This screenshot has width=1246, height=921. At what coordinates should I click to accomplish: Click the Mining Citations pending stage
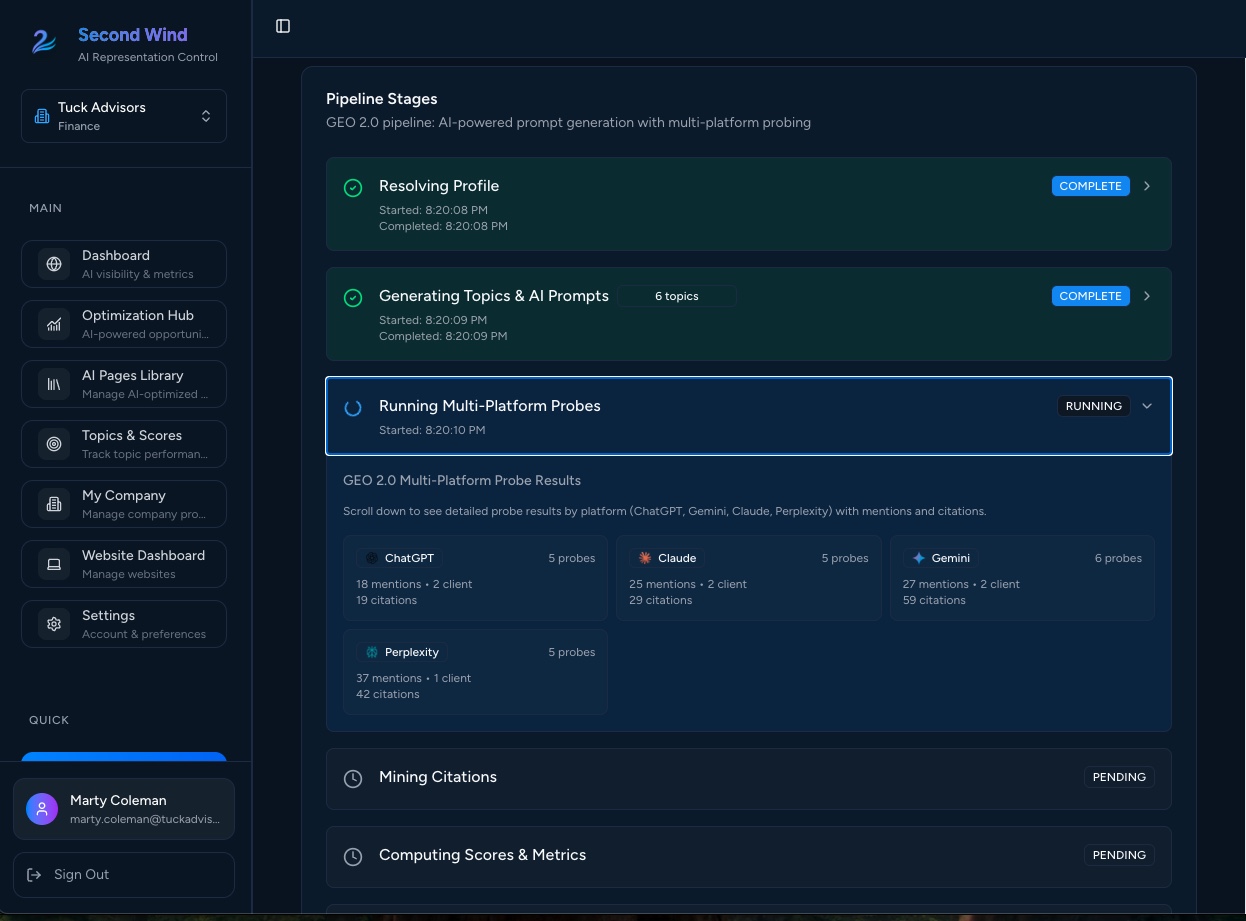coord(748,777)
